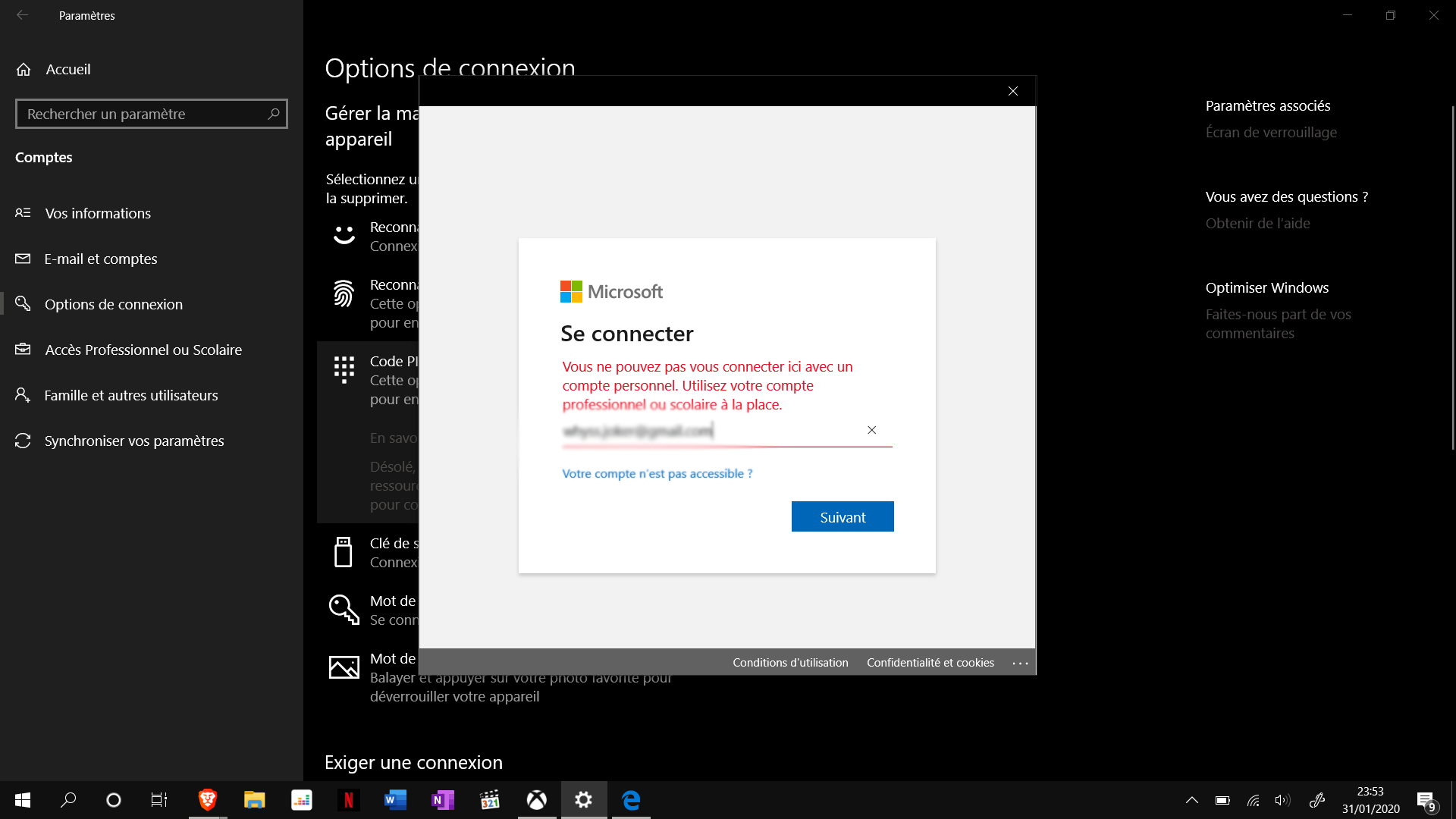Open Conditions d'utilisation link

click(790, 662)
